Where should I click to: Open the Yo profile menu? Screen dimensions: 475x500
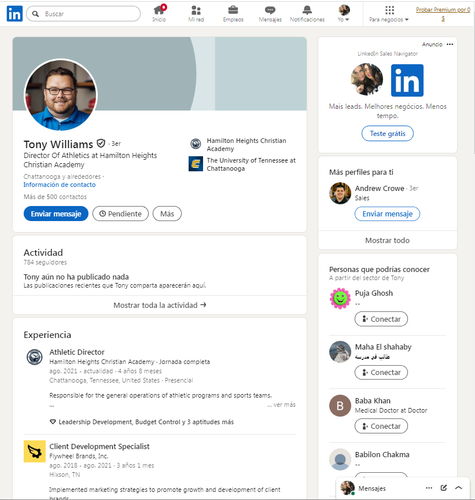(x=344, y=13)
